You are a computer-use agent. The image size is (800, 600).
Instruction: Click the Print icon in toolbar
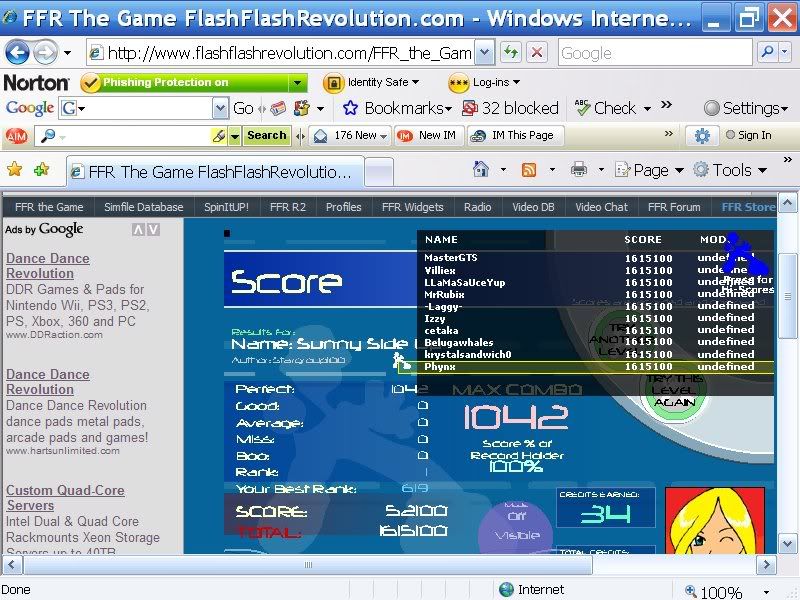[579, 170]
